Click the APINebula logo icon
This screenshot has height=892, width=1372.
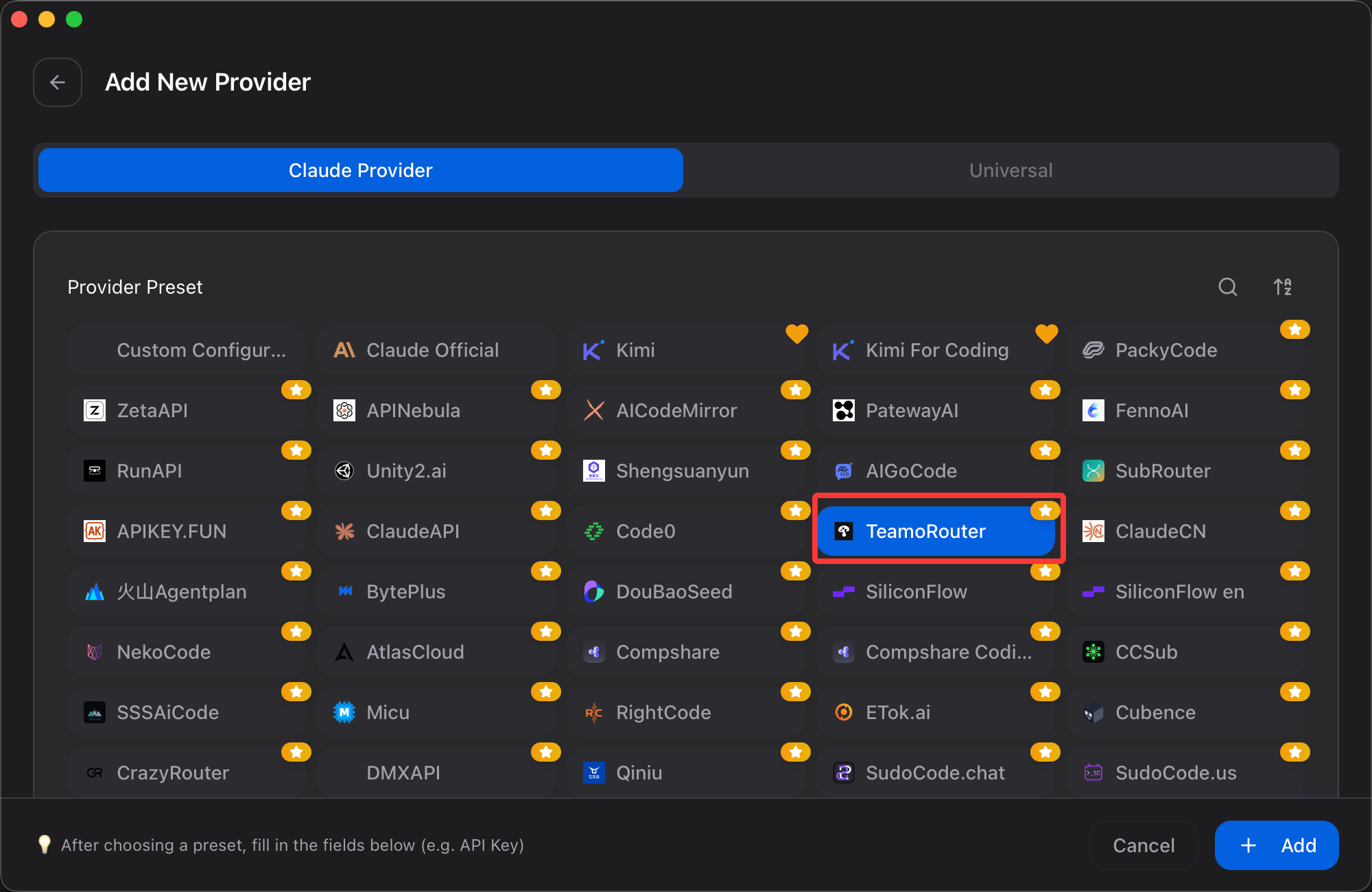[x=344, y=410]
